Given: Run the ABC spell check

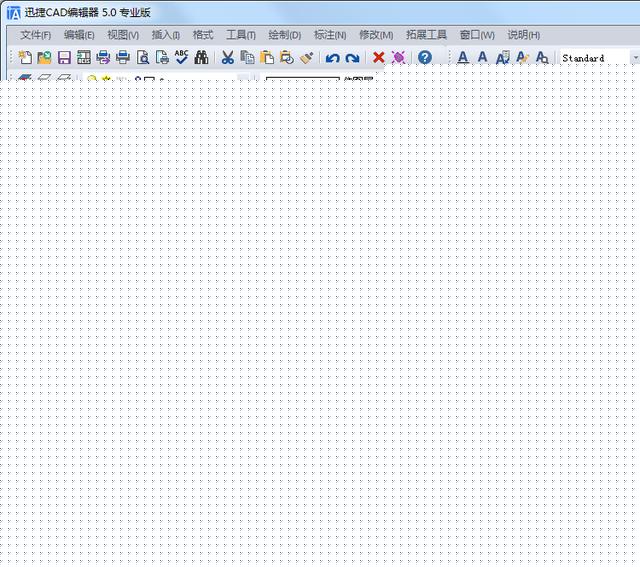Looking at the screenshot, I should [181, 57].
